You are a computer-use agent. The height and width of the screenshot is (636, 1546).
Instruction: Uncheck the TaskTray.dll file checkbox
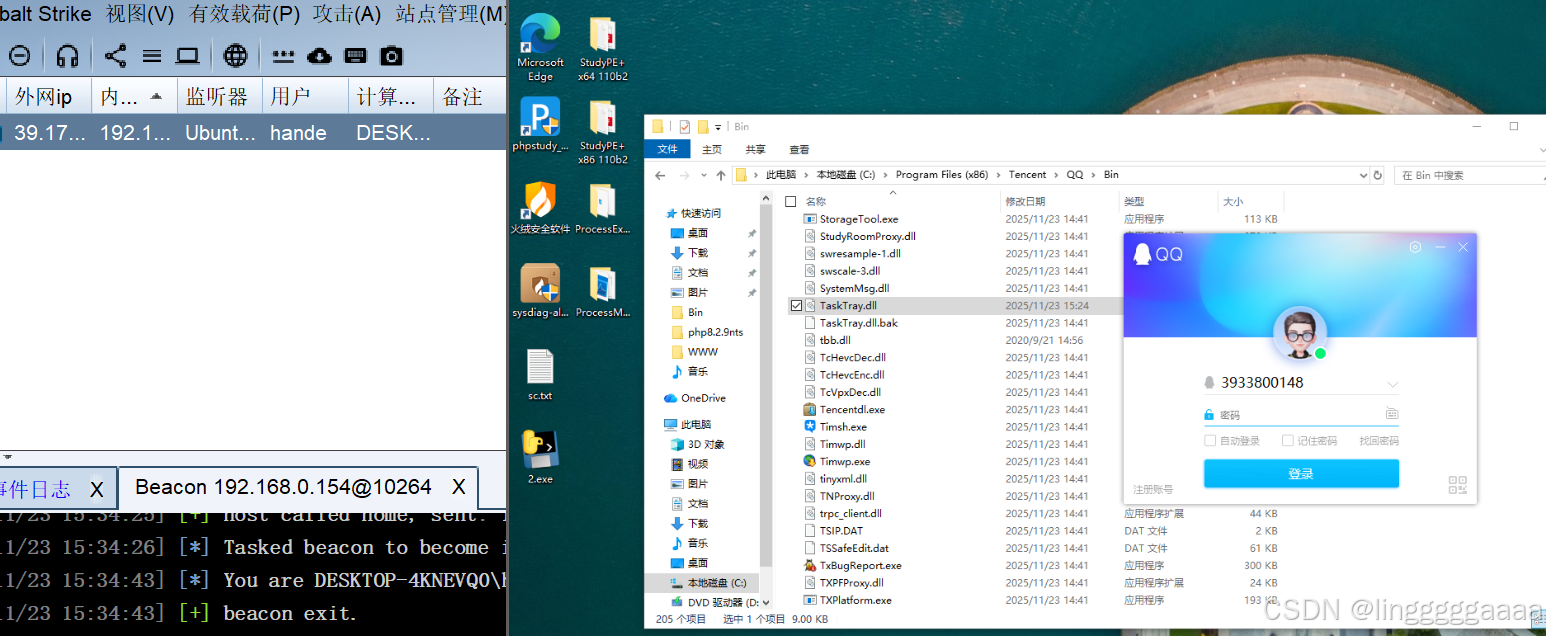796,306
